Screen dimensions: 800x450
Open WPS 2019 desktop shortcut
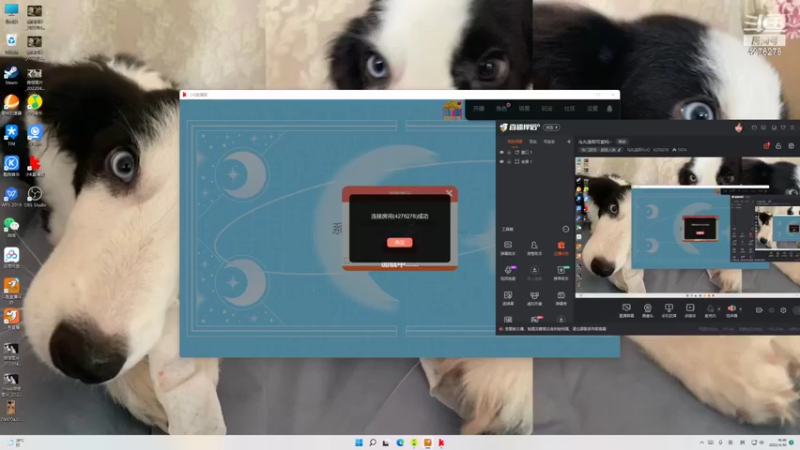(x=11, y=197)
